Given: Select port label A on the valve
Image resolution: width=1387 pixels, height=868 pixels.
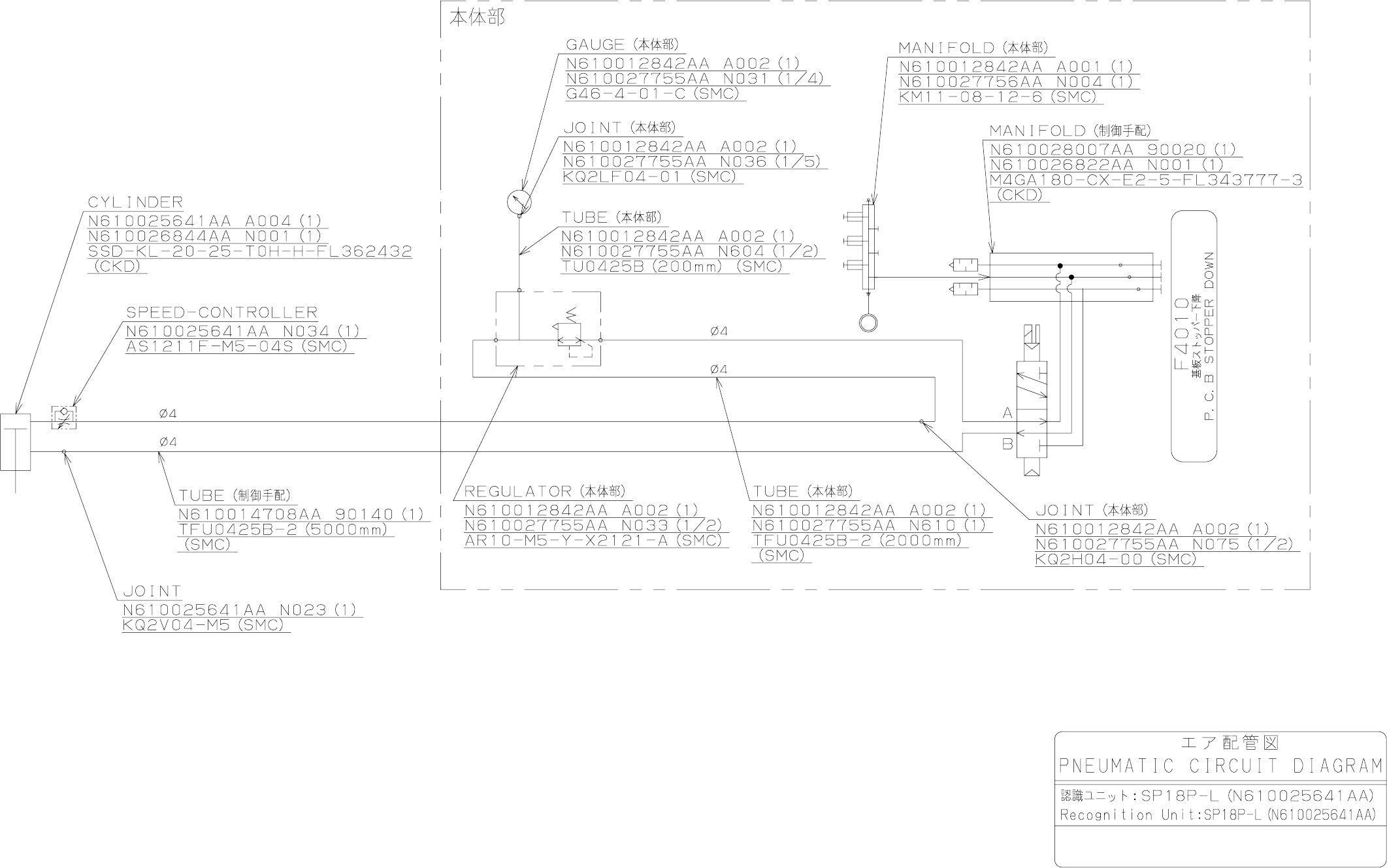Looking at the screenshot, I should 1007,413.
